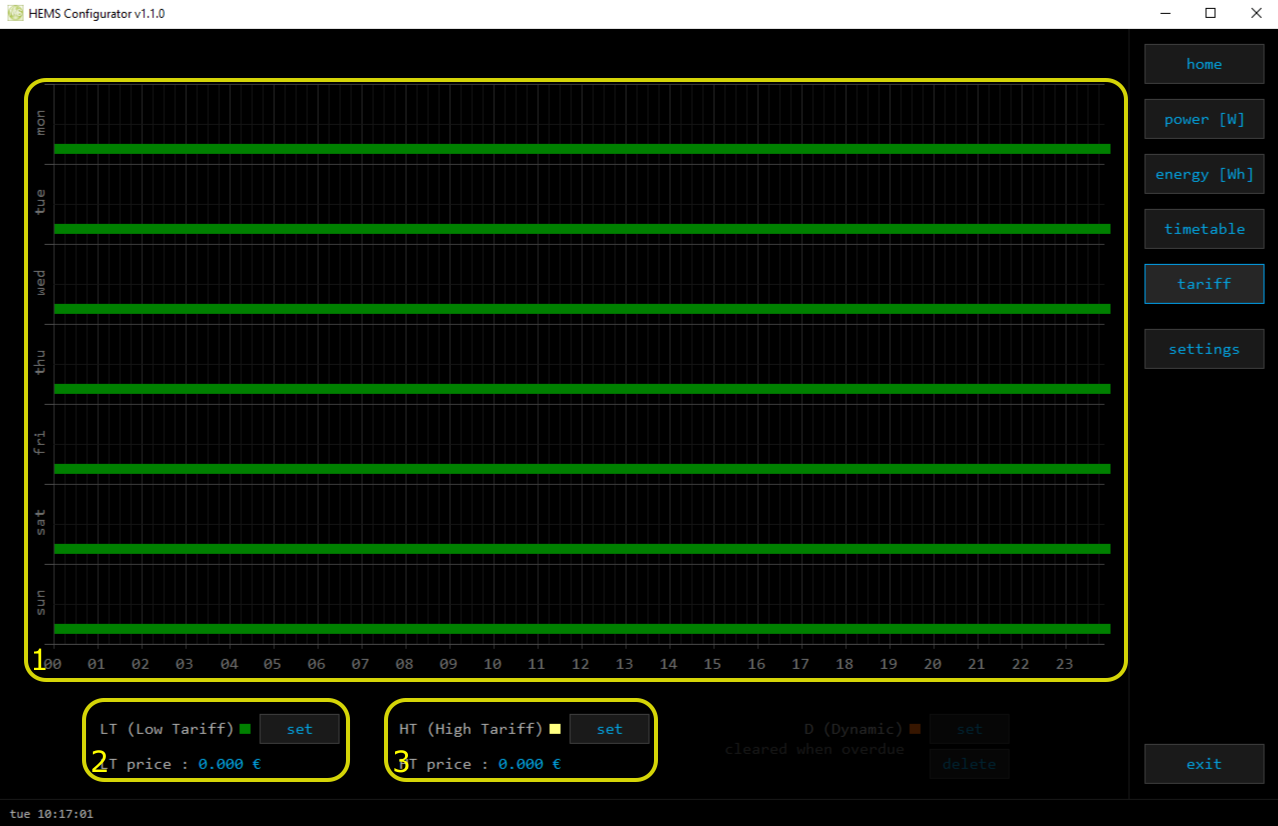Switch to power [W] view
This screenshot has width=1278, height=826.
pyautogui.click(x=1204, y=119)
